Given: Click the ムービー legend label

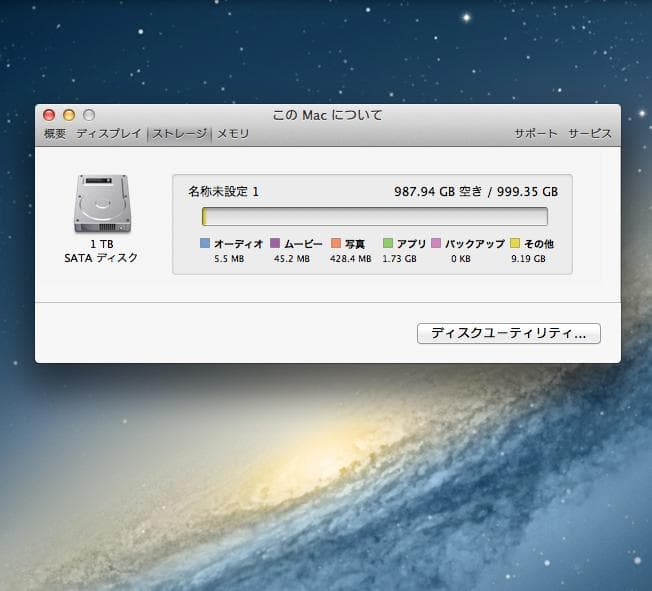Looking at the screenshot, I should click(303, 244).
